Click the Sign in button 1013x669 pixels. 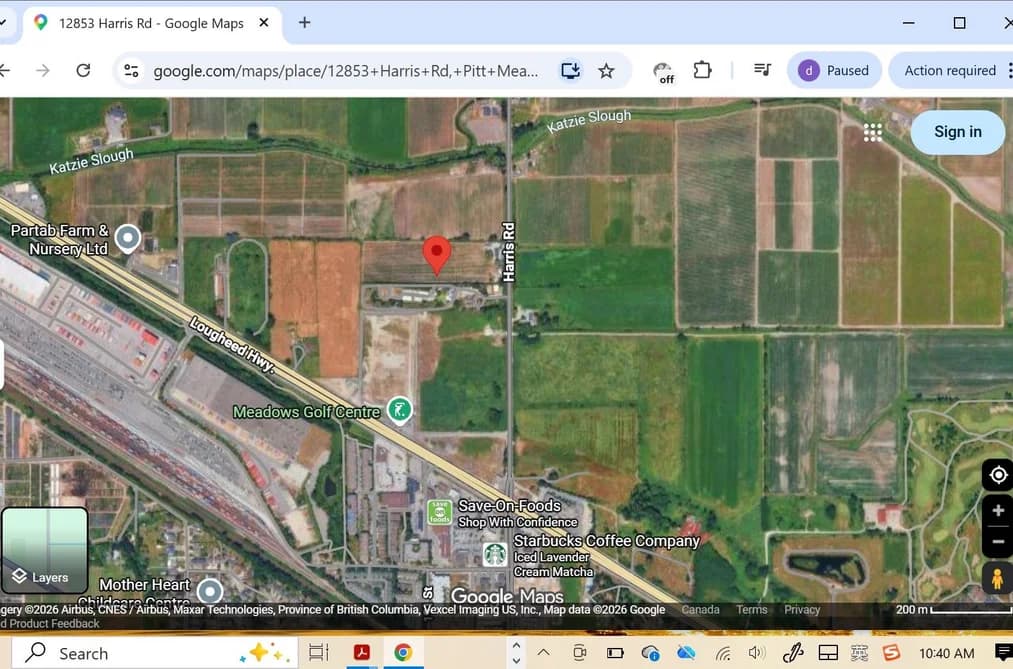point(957,132)
